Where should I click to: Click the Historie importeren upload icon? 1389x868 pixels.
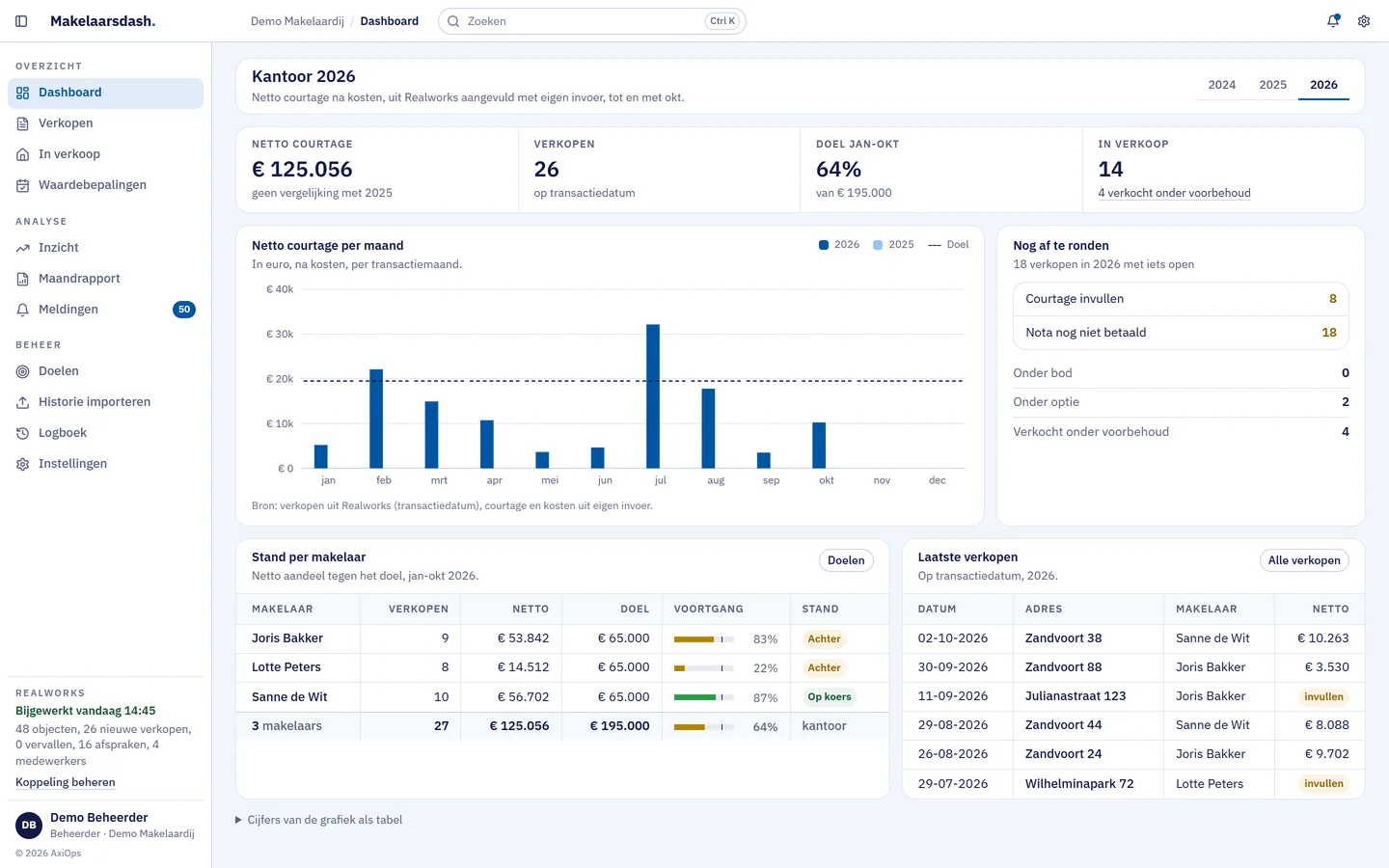[23, 403]
